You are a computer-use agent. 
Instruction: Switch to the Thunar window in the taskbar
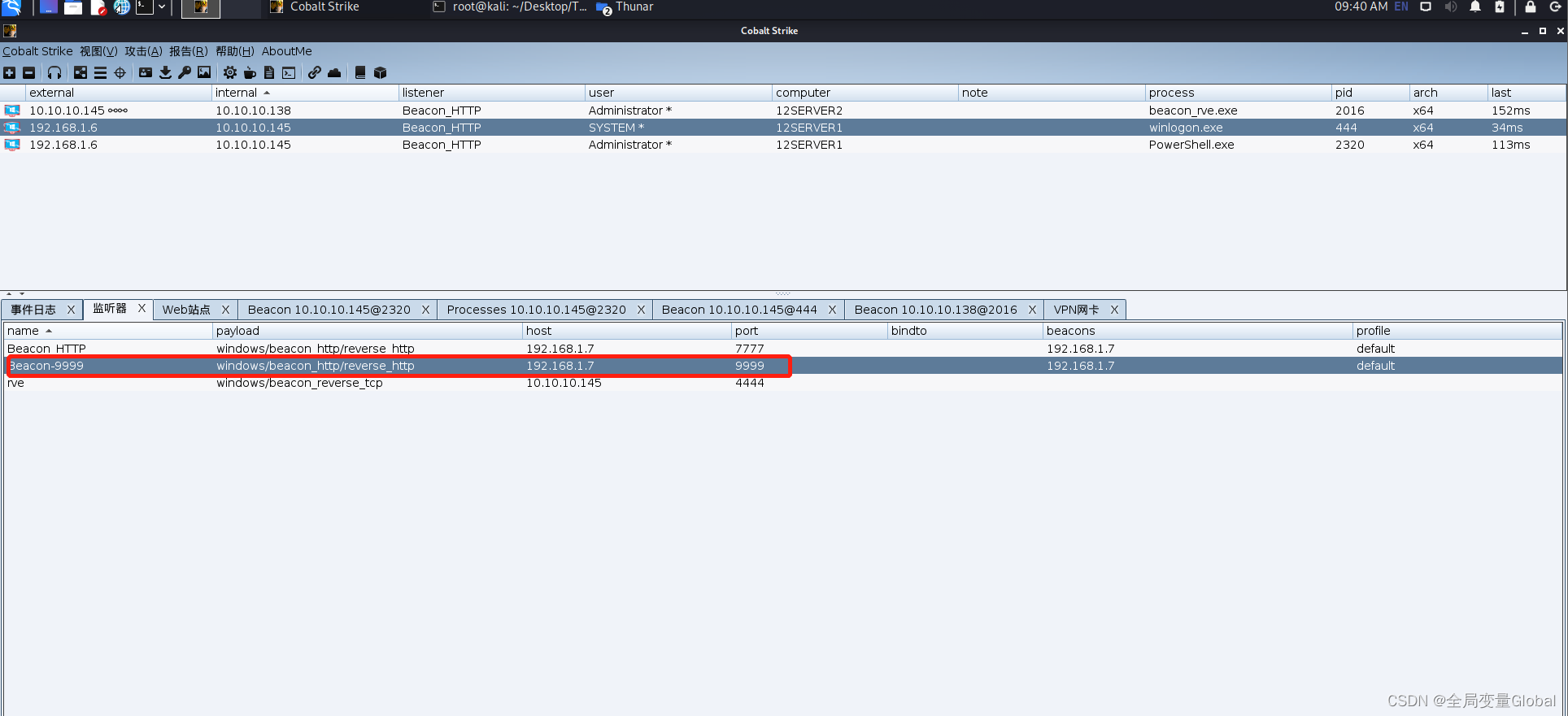tap(625, 7)
